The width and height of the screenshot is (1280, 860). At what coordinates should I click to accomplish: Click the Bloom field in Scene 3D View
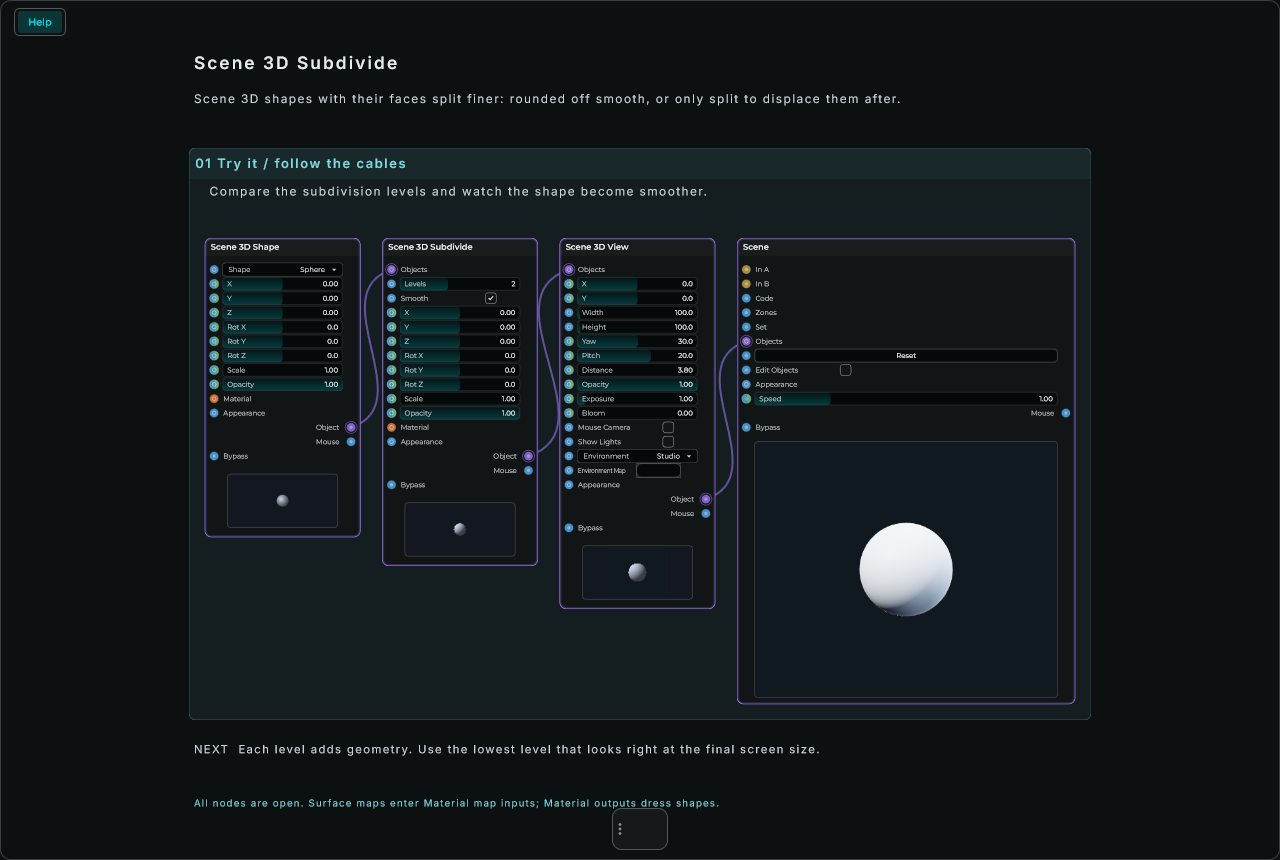pos(638,413)
